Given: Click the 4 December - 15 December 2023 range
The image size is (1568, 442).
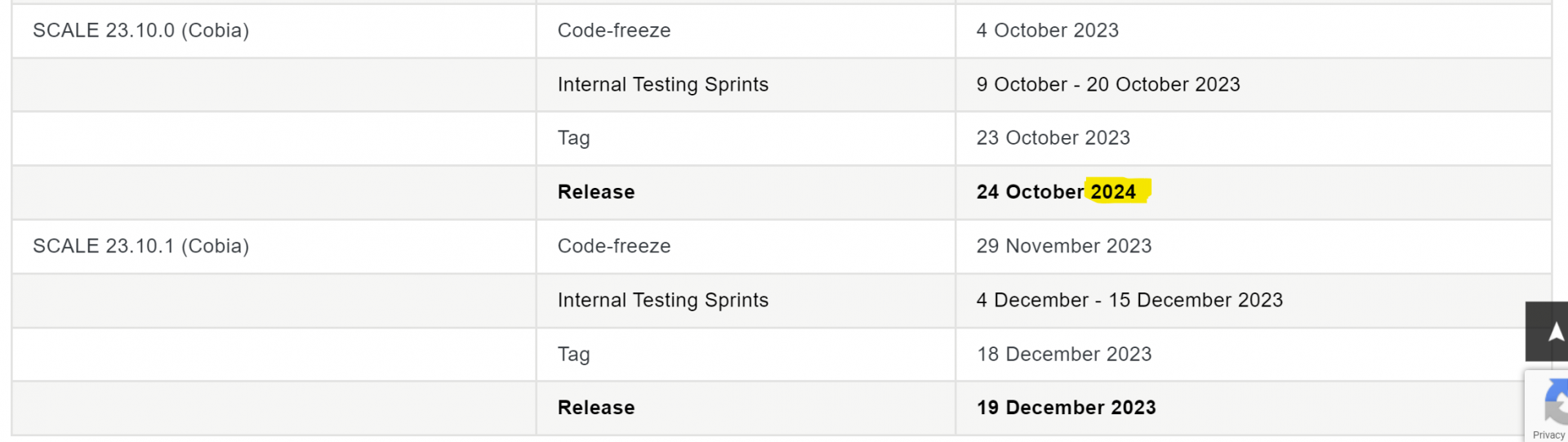Looking at the screenshot, I should coord(1130,300).
